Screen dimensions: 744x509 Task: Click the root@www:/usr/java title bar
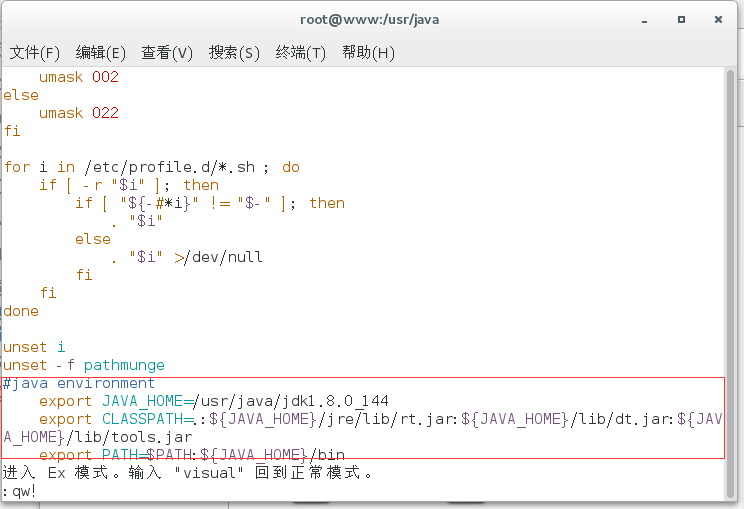(370, 19)
